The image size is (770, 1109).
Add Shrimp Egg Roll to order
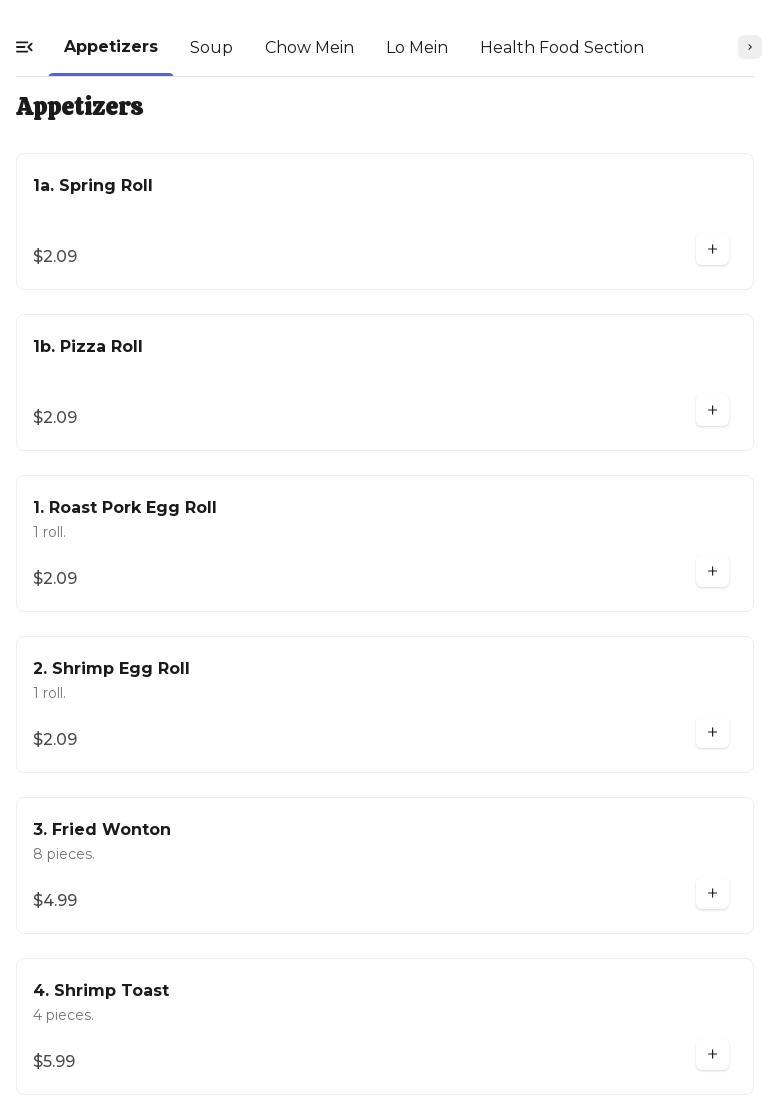pos(712,733)
